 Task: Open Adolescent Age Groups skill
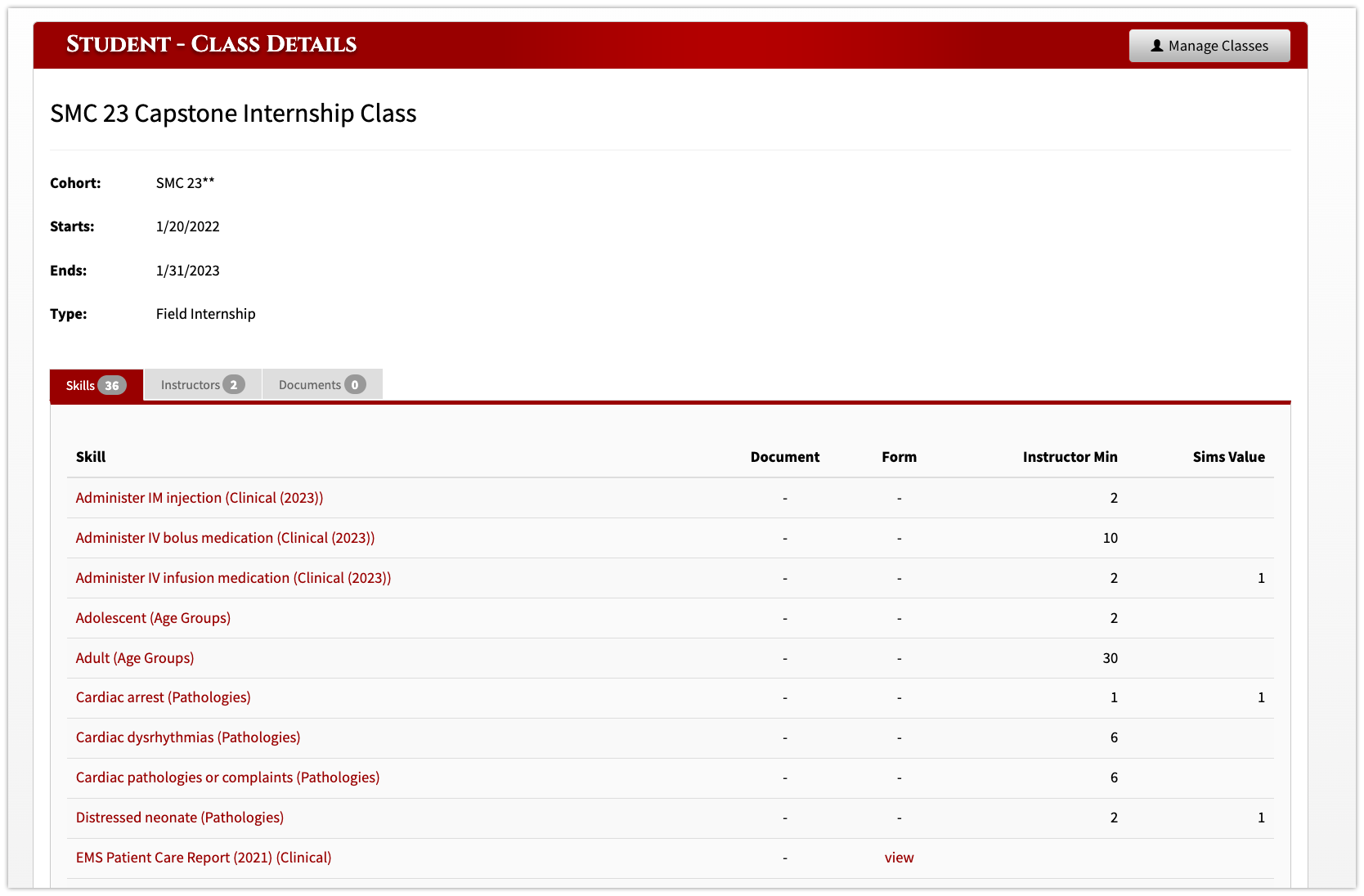[x=153, y=618]
